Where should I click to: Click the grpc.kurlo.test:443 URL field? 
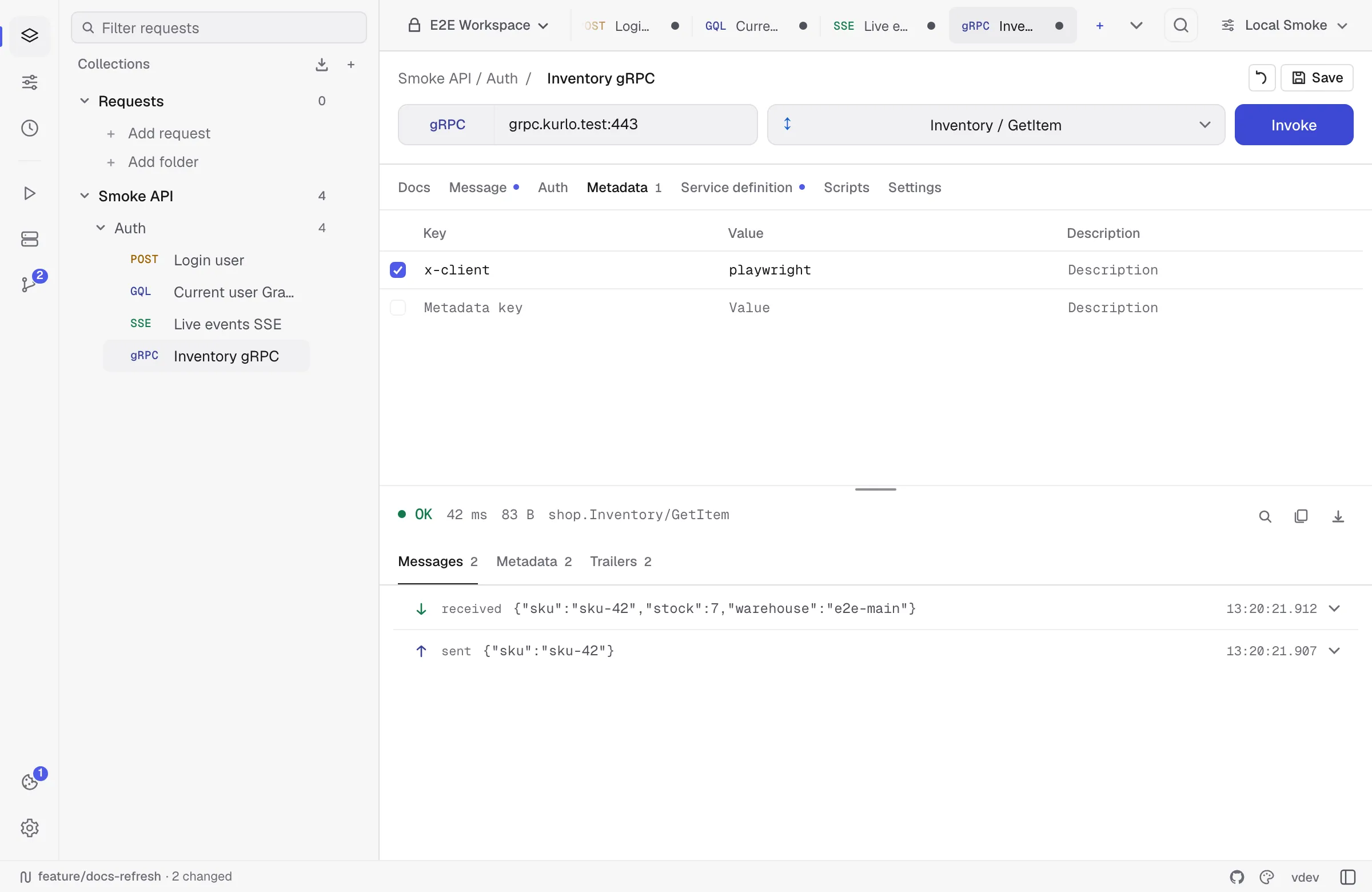click(x=625, y=125)
